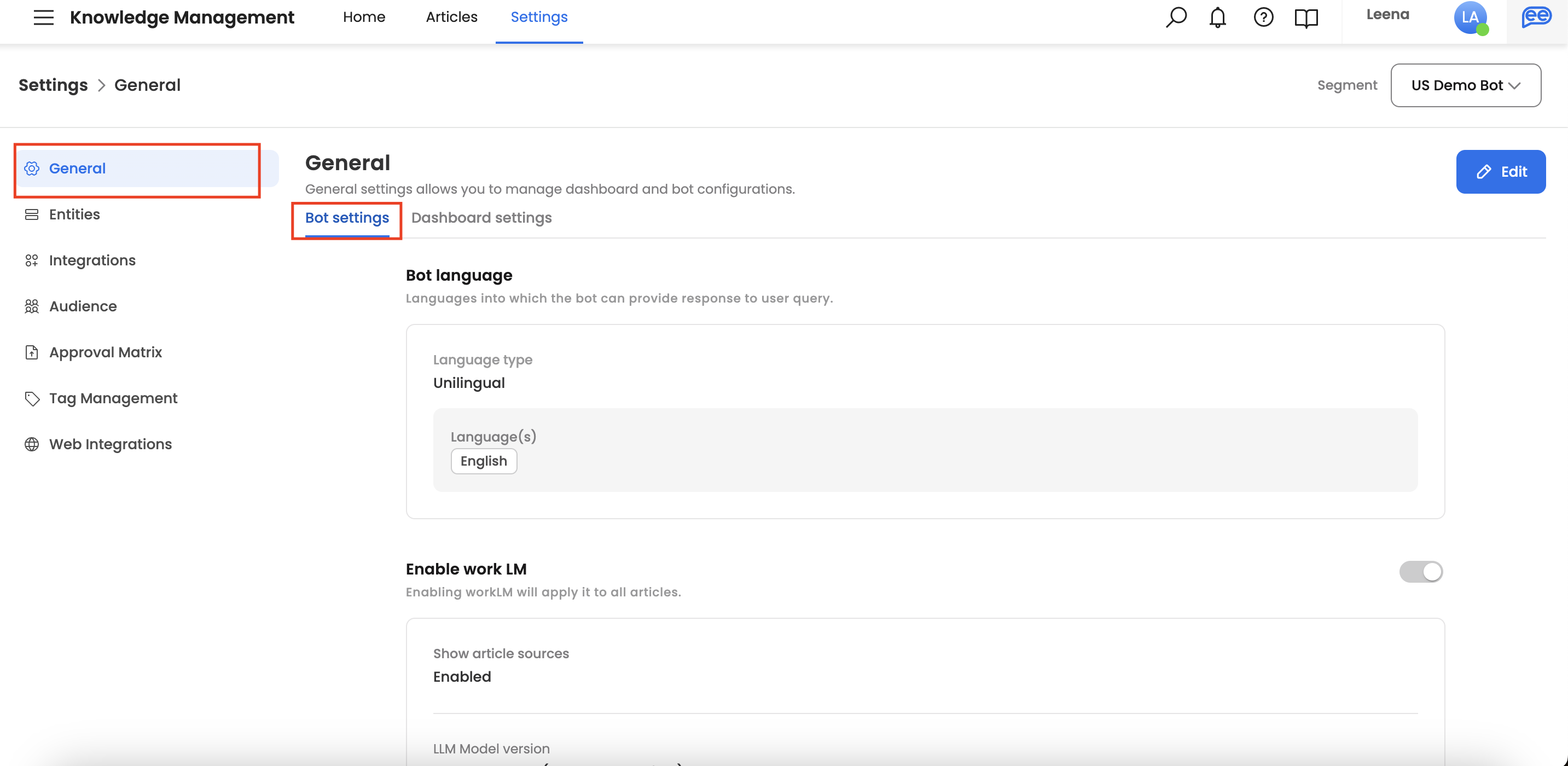Switch to the Dashboard settings tab
This screenshot has width=1568, height=766.
481,218
